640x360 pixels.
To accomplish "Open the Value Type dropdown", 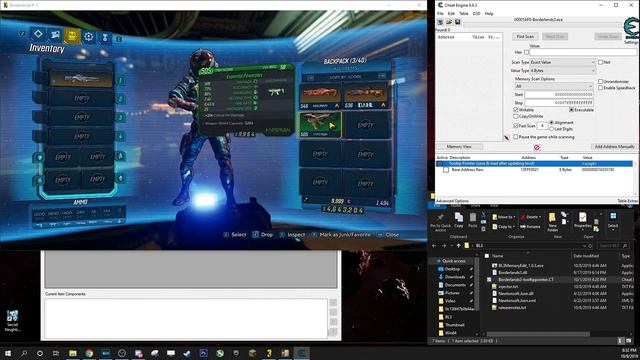I will (x=563, y=71).
